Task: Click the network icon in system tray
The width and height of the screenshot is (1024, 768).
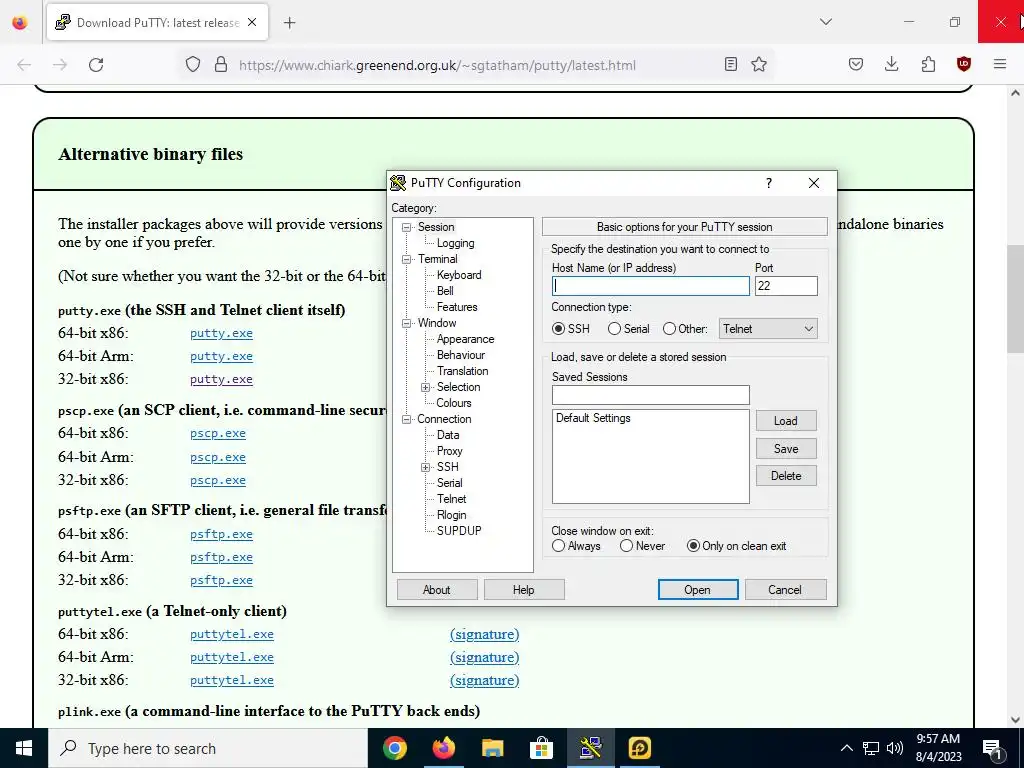Action: 871,748
